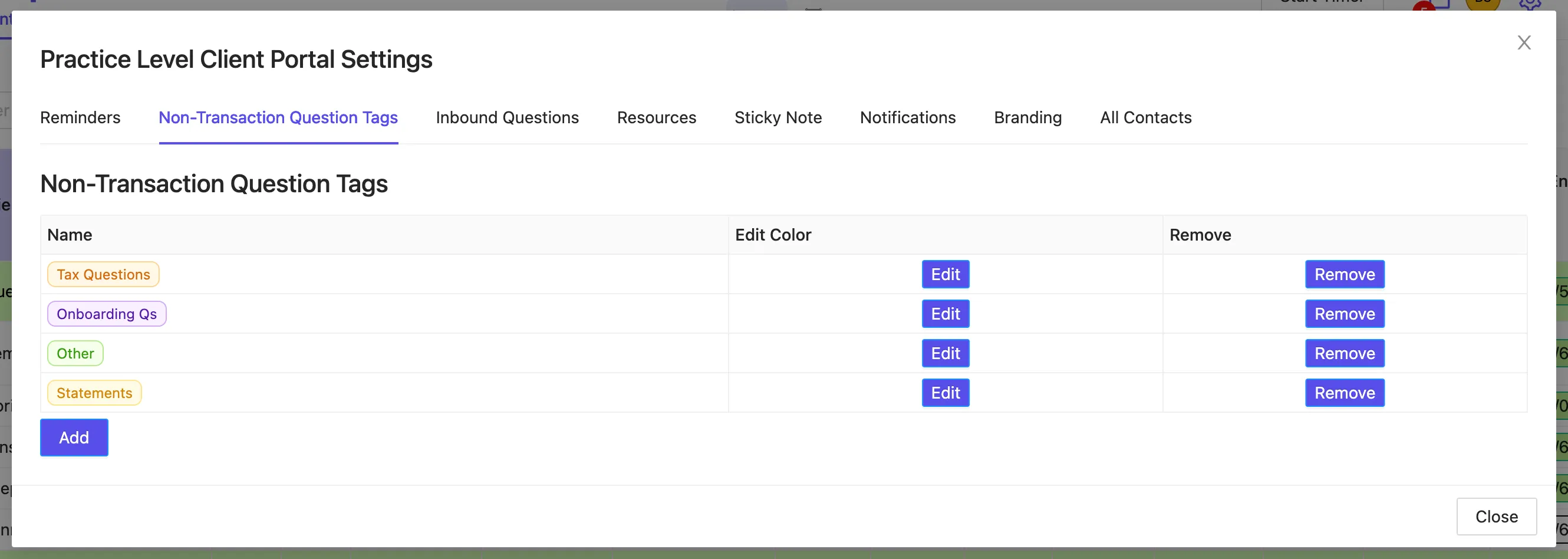Remove the Statements tag
1568x559 pixels.
click(x=1345, y=393)
